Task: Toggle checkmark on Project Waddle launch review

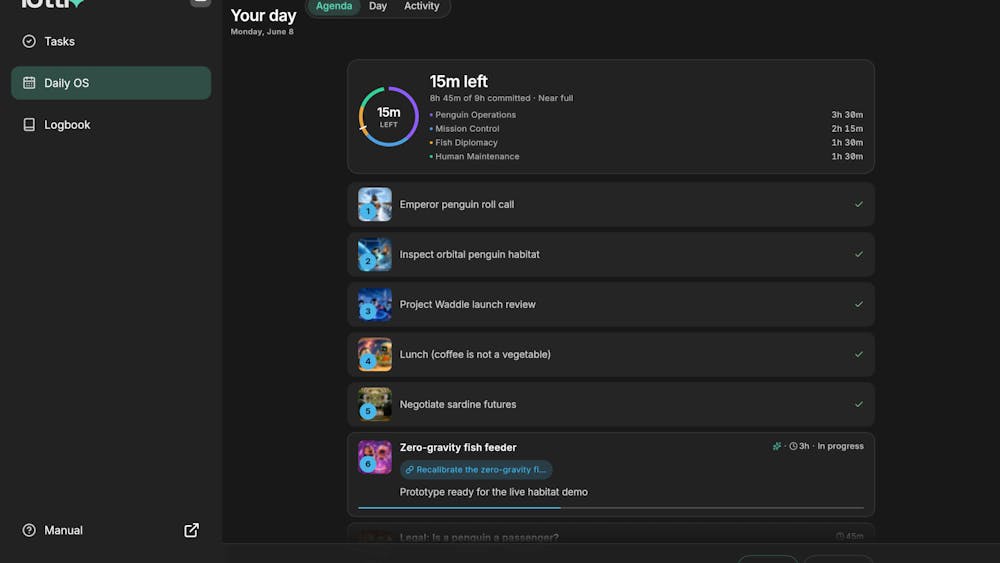Action: 858,305
